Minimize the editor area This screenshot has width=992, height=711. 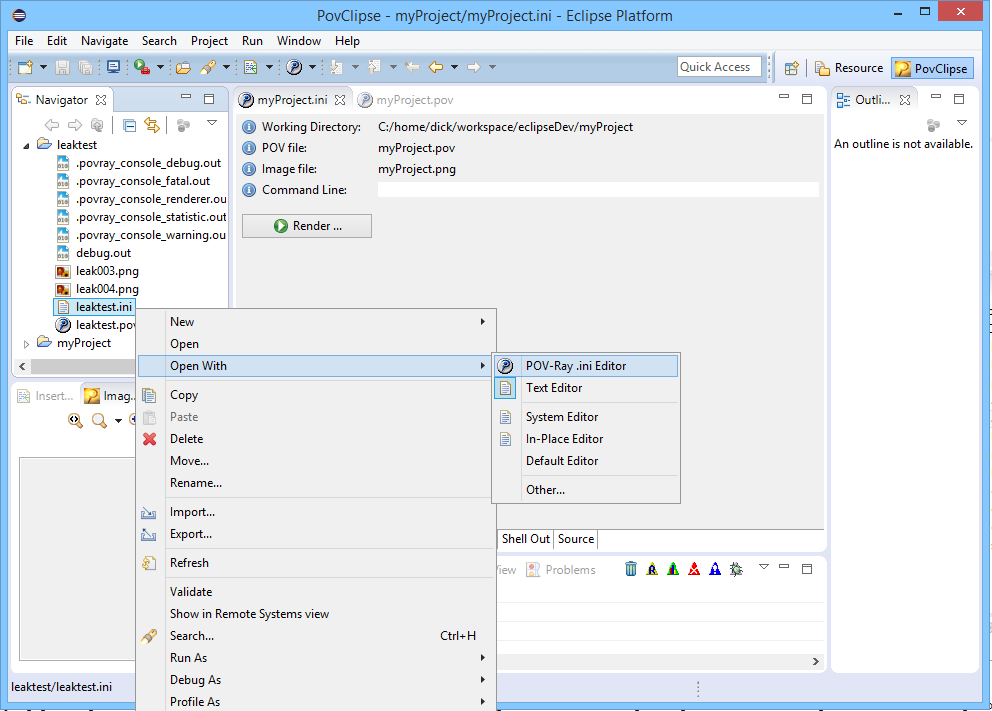tap(784, 97)
